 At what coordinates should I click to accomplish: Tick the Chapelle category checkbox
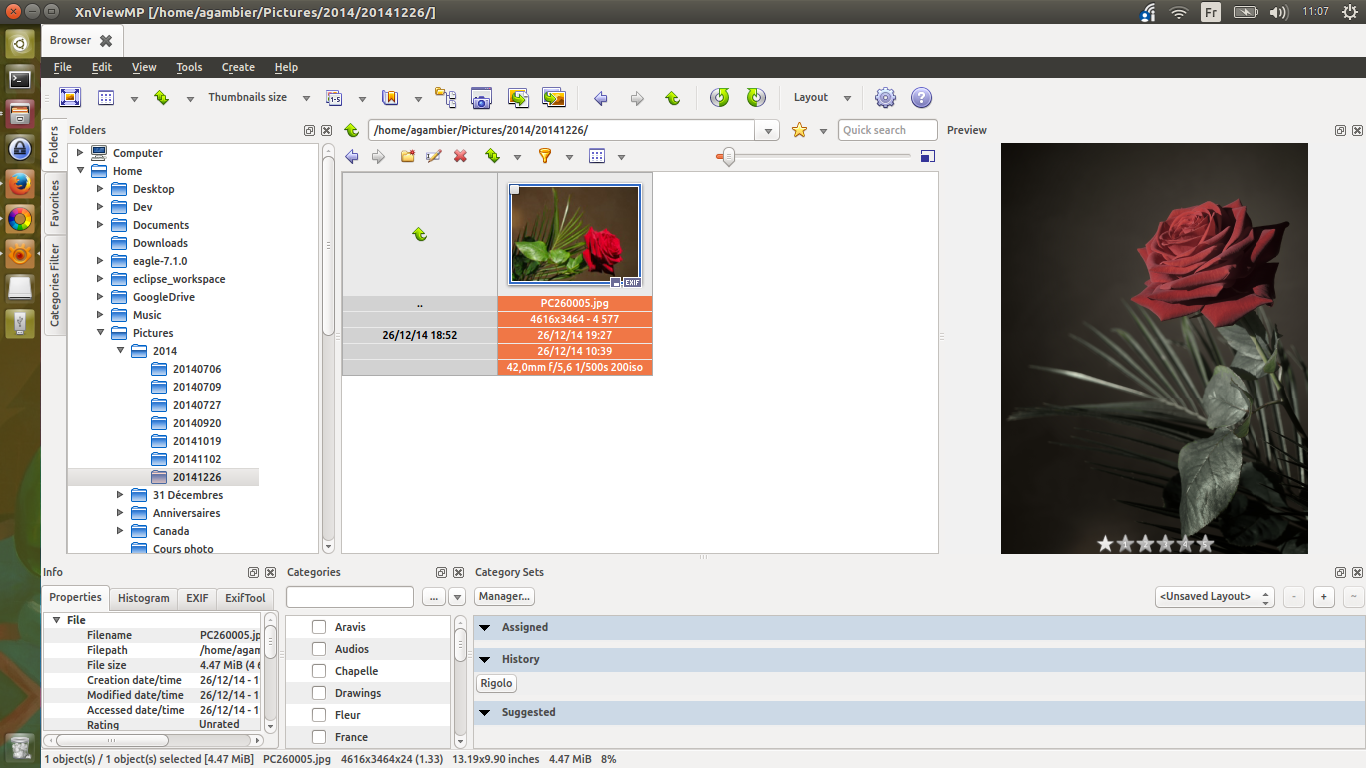319,671
